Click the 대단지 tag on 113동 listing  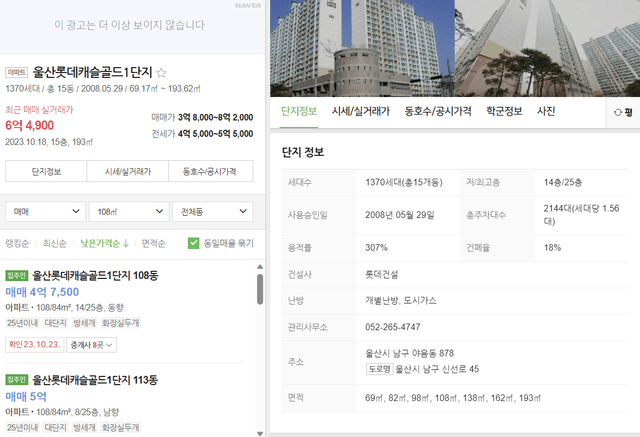pyautogui.click(x=55, y=427)
